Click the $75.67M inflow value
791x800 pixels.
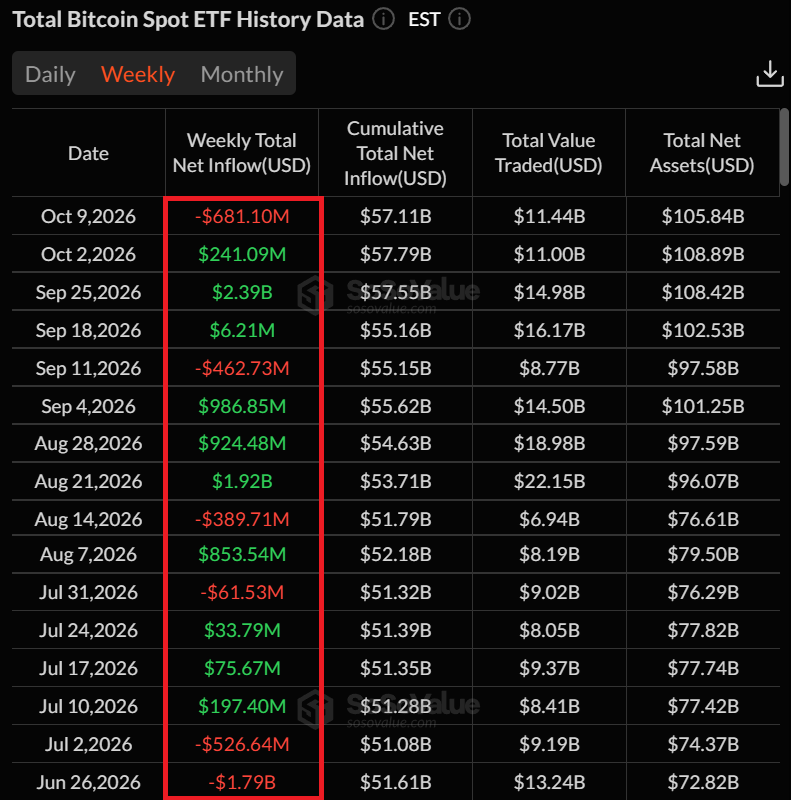pyautogui.click(x=242, y=668)
